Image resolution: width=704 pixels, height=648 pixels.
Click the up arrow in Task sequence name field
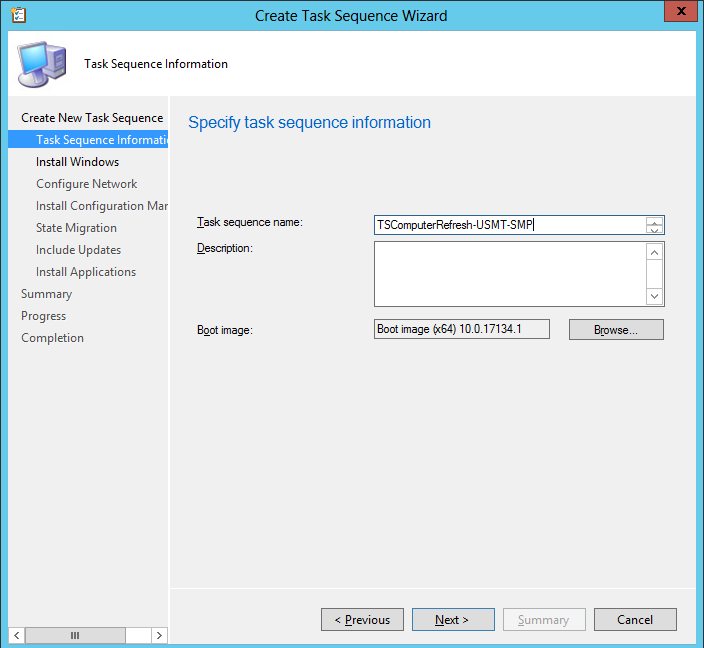[654, 221]
